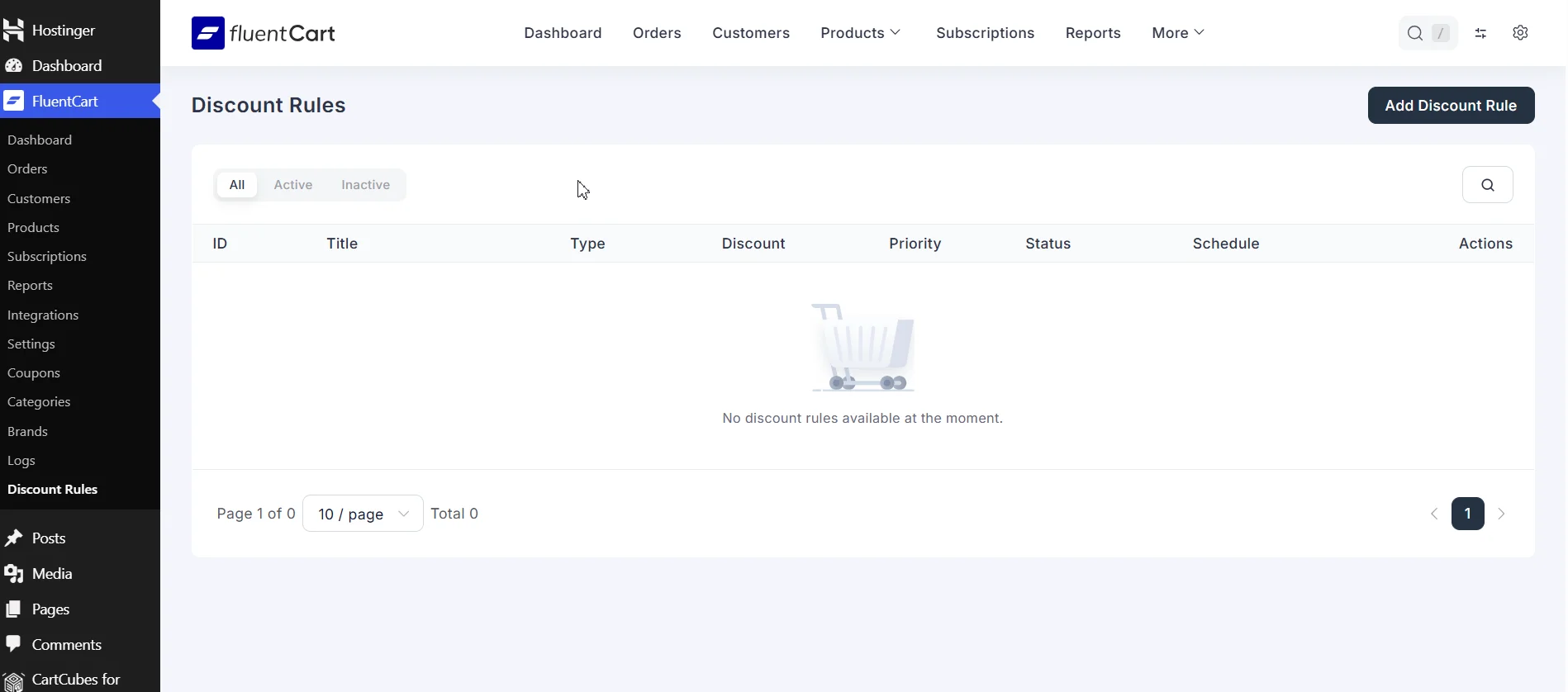Open Logs in the FluentCart submenu
Screen dimensions: 1568x692
(21, 461)
